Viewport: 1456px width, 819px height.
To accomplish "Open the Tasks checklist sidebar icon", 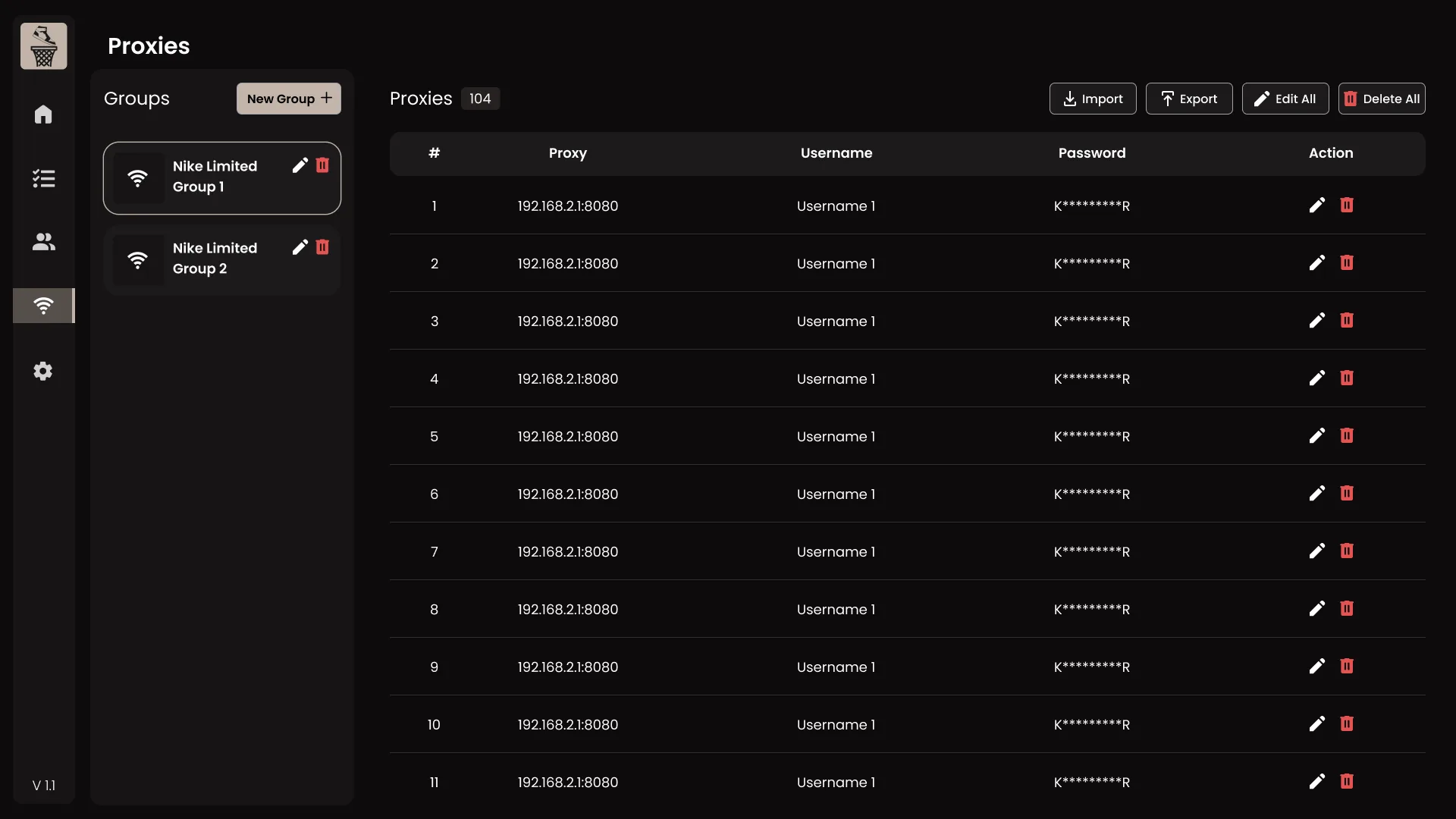I will 43,178.
